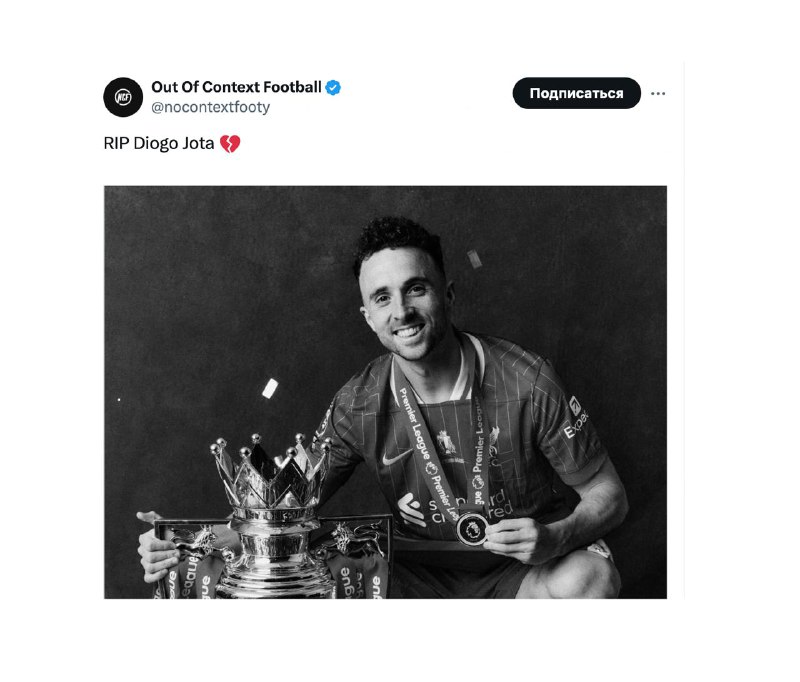
Task: Select the RIP Diogo Jota tweet text
Action: pos(159,143)
